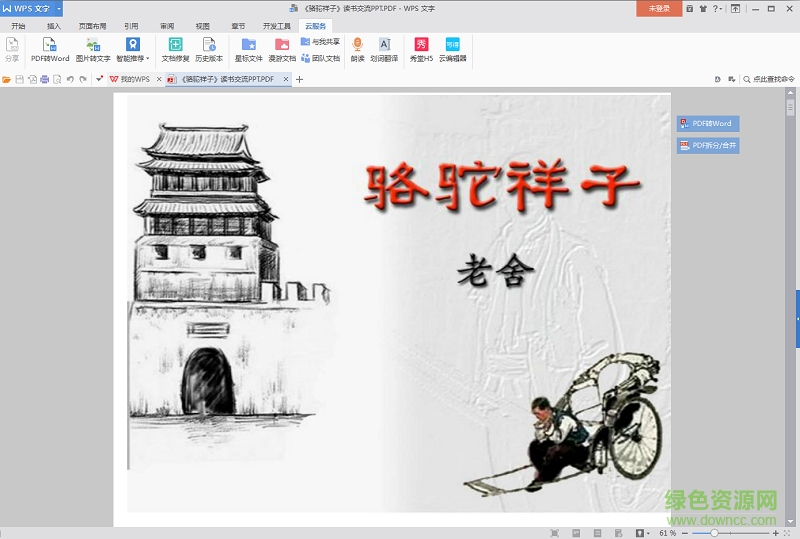Screen dimensions: 800x539
Task: Open the WPS 文字 application menu arrow
Action: [x=59, y=8]
